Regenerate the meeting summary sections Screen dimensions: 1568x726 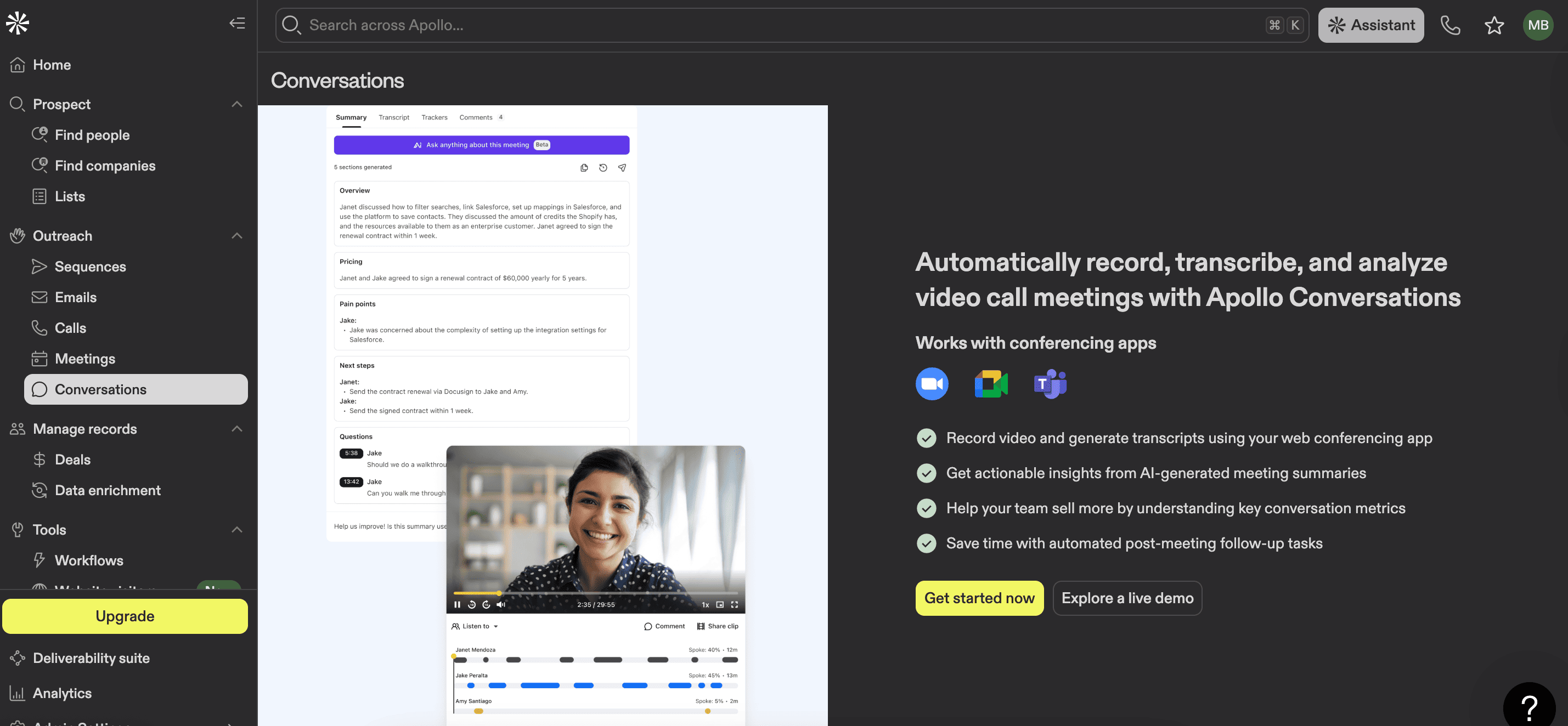(x=602, y=167)
